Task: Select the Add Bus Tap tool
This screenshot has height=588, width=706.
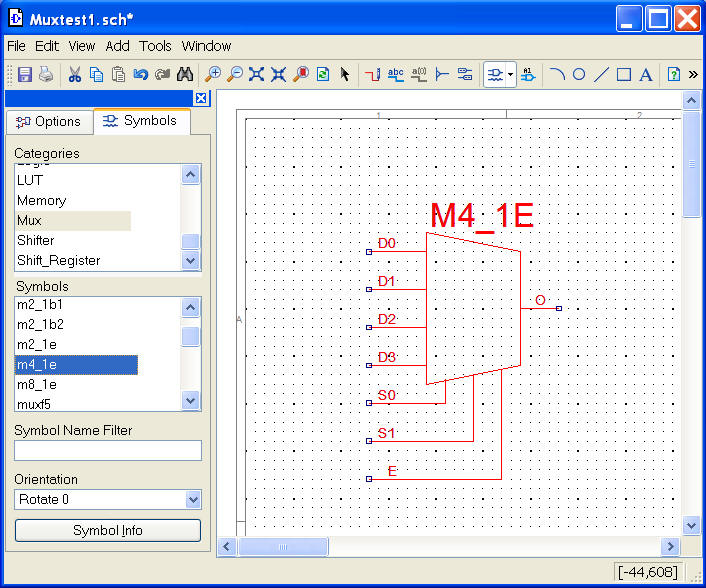Action: pyautogui.click(x=442, y=74)
